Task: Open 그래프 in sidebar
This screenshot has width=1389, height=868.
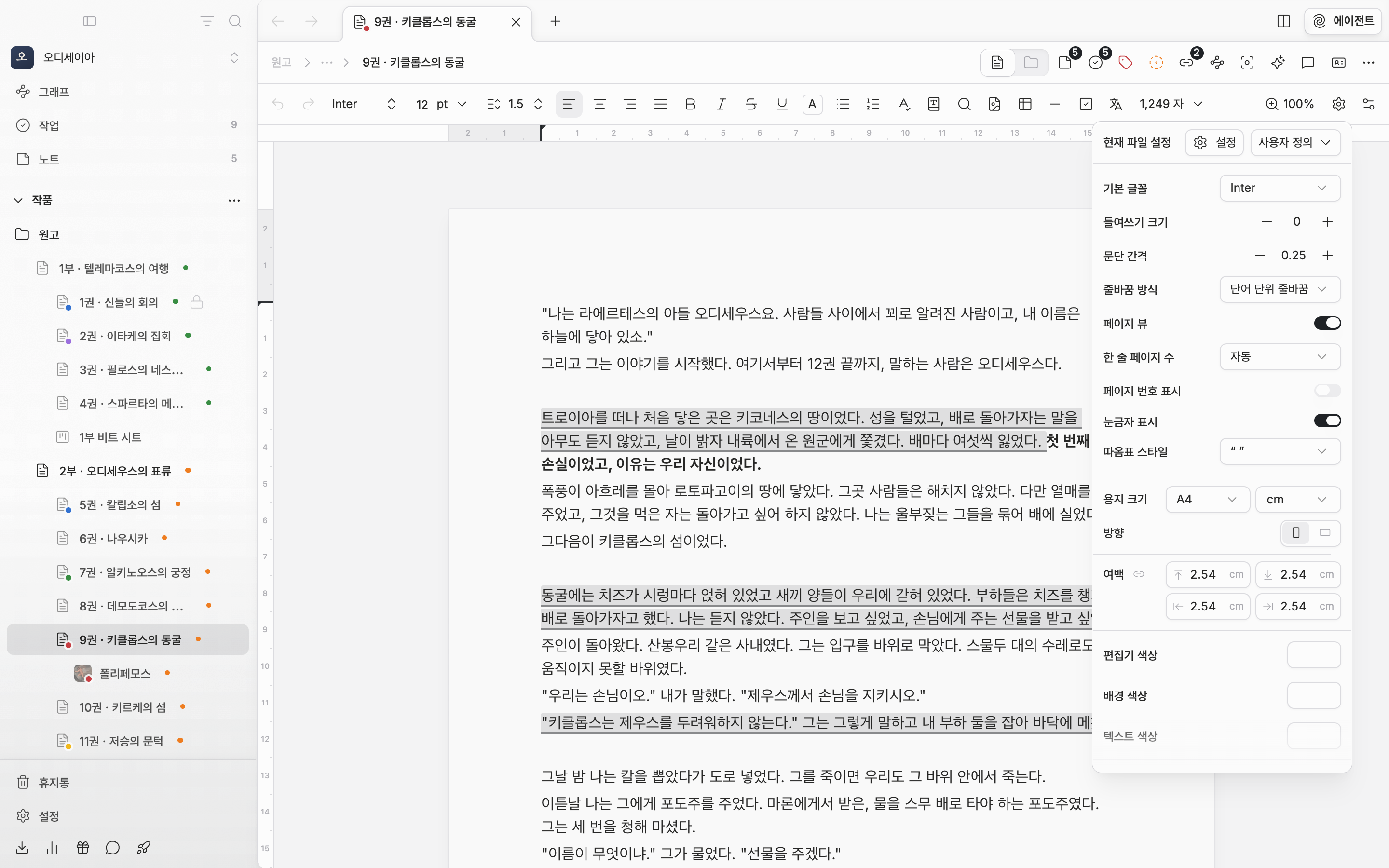Action: [x=127, y=92]
